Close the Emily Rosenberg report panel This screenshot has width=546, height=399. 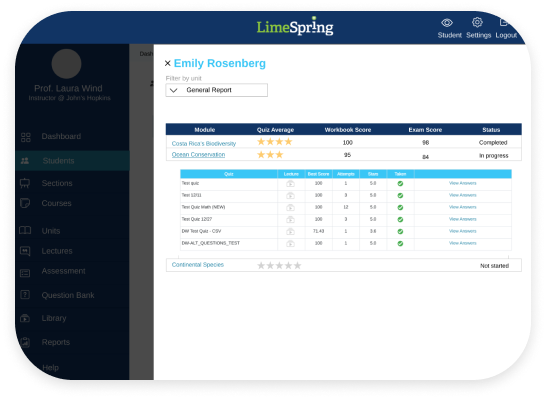(x=167, y=63)
